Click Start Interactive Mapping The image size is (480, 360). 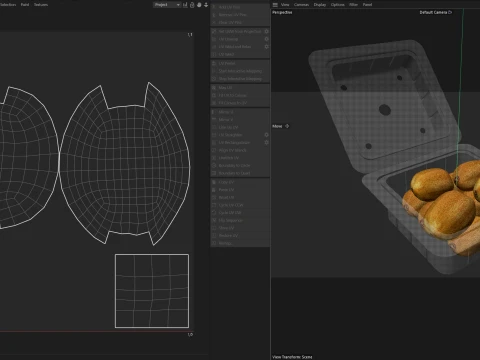point(240,71)
